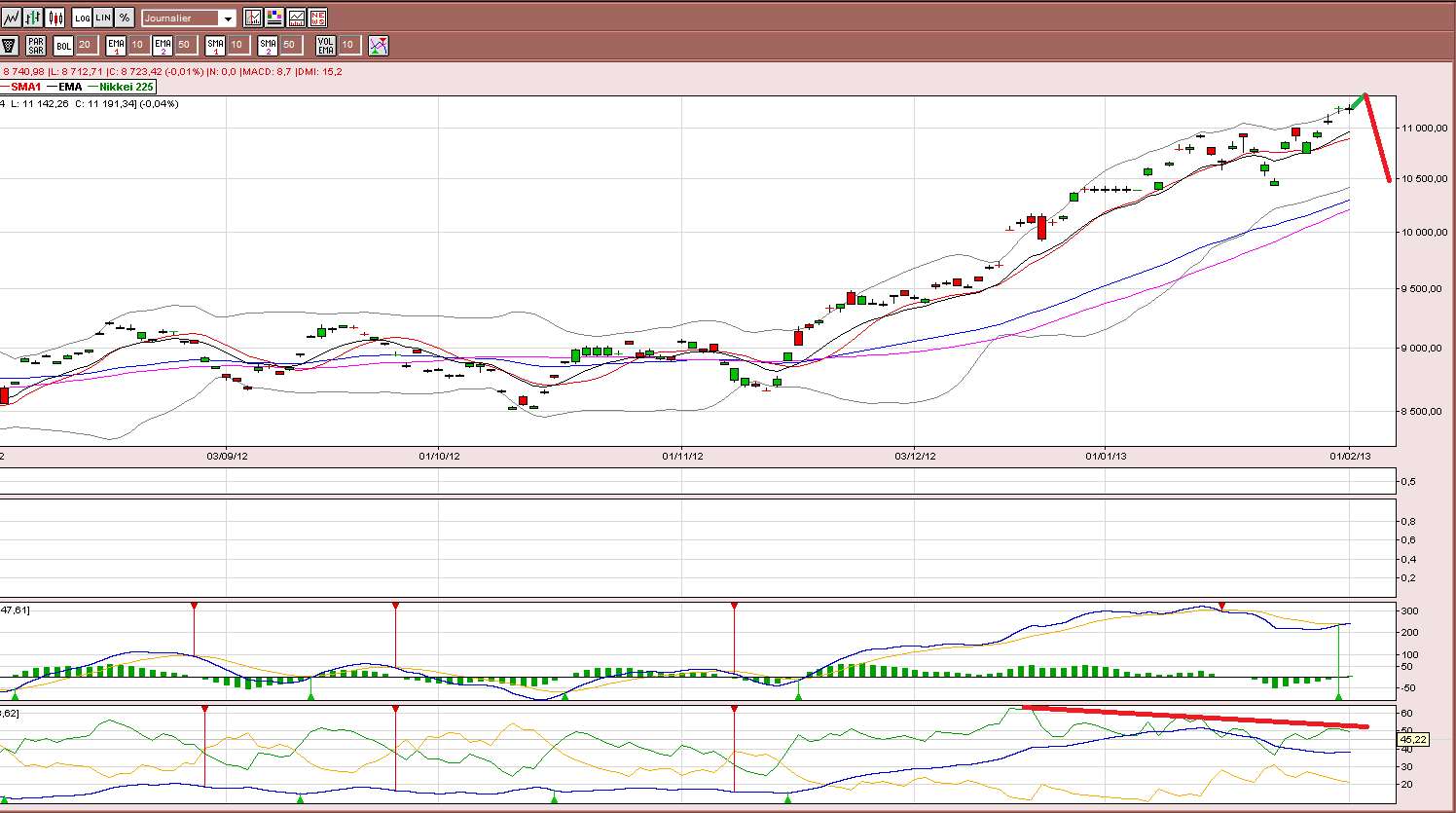Click the chart cursor crosshair icon
Viewport: 1456px width, 813px height.
(x=253, y=18)
